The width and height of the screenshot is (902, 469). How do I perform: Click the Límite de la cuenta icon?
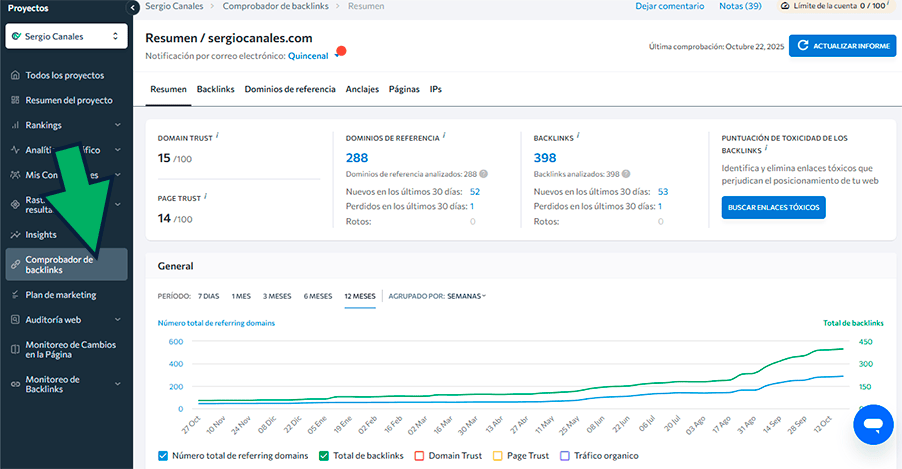pos(784,6)
